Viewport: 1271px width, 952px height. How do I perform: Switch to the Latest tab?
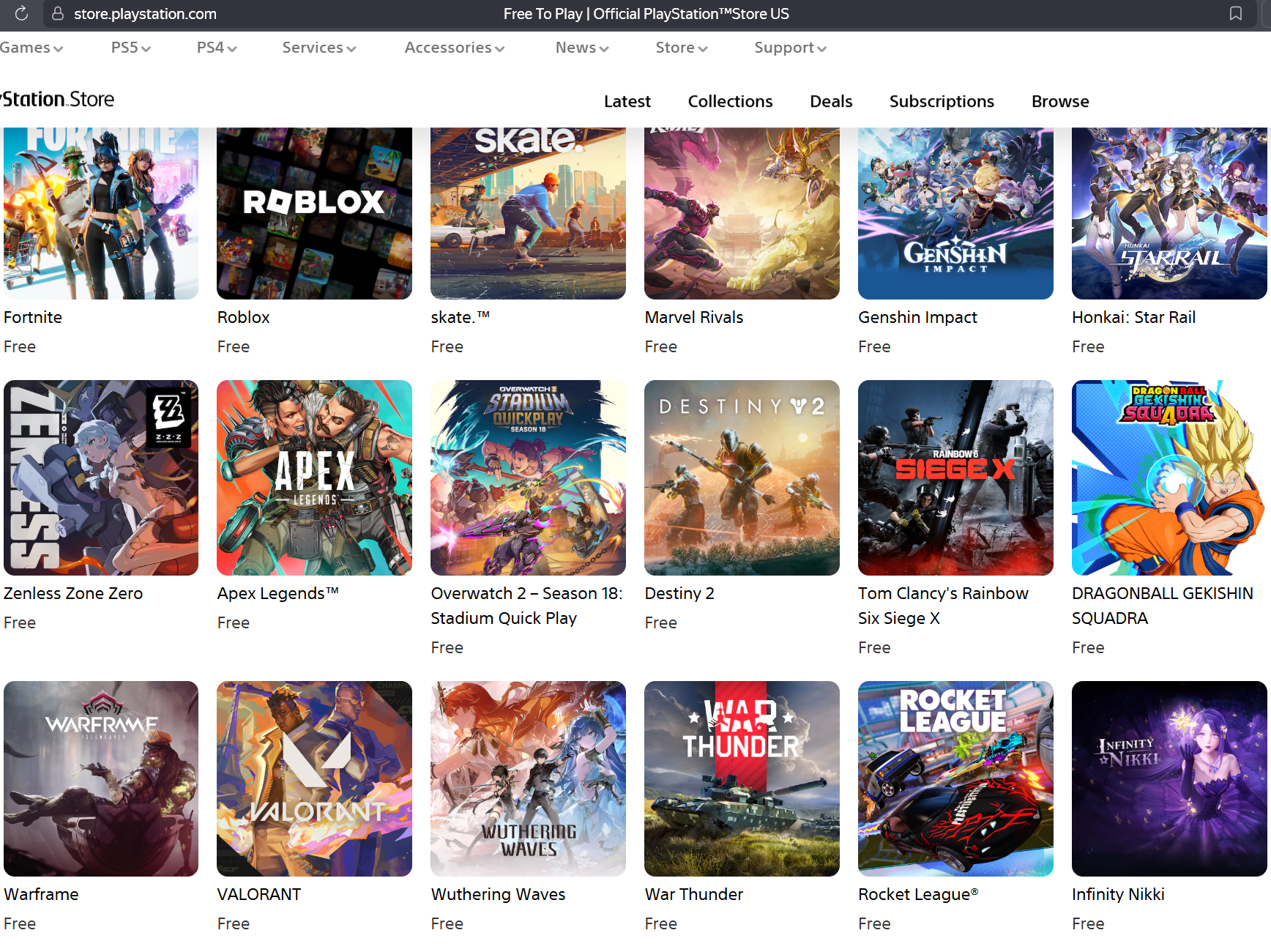click(627, 101)
